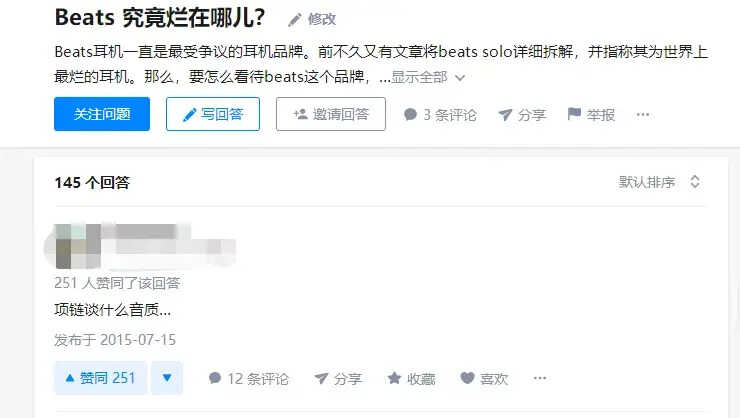Downvote the answer with down arrow button

click(167, 378)
